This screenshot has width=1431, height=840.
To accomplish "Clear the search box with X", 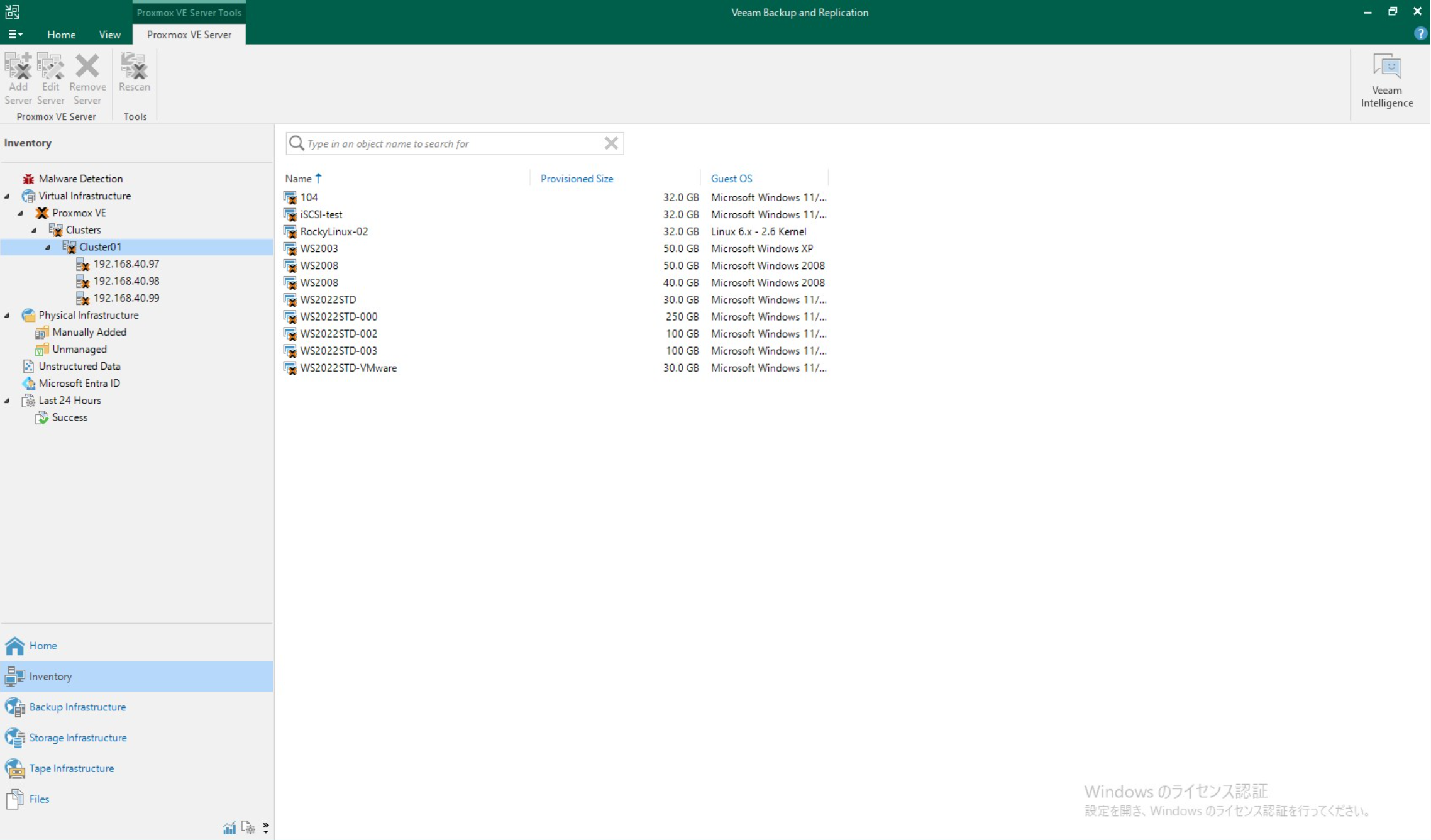I will point(611,143).
